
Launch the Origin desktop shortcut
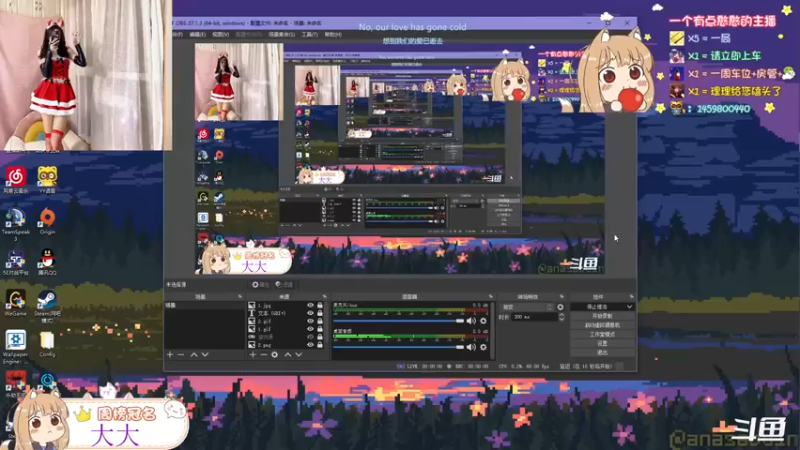(47, 220)
